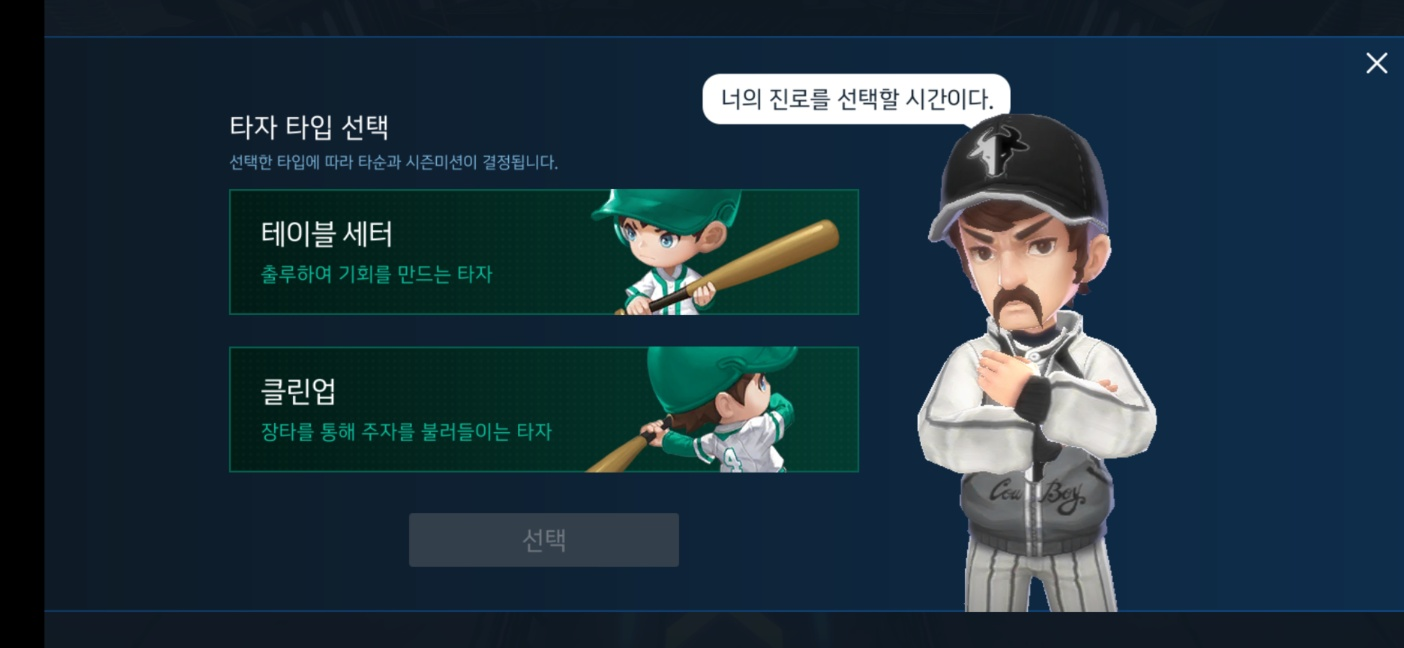Tap 출루하여 기회를 만드는 타자 description

pos(377,273)
